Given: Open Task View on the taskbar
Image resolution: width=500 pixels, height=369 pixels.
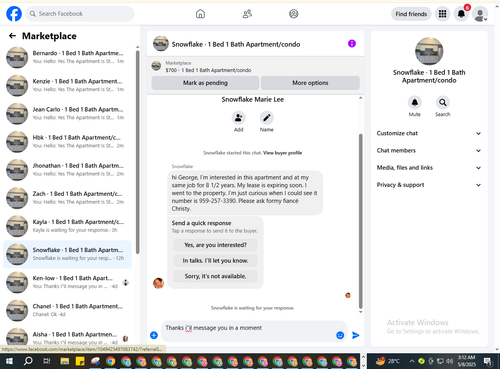Looking at the screenshot, I should [x=47, y=361].
